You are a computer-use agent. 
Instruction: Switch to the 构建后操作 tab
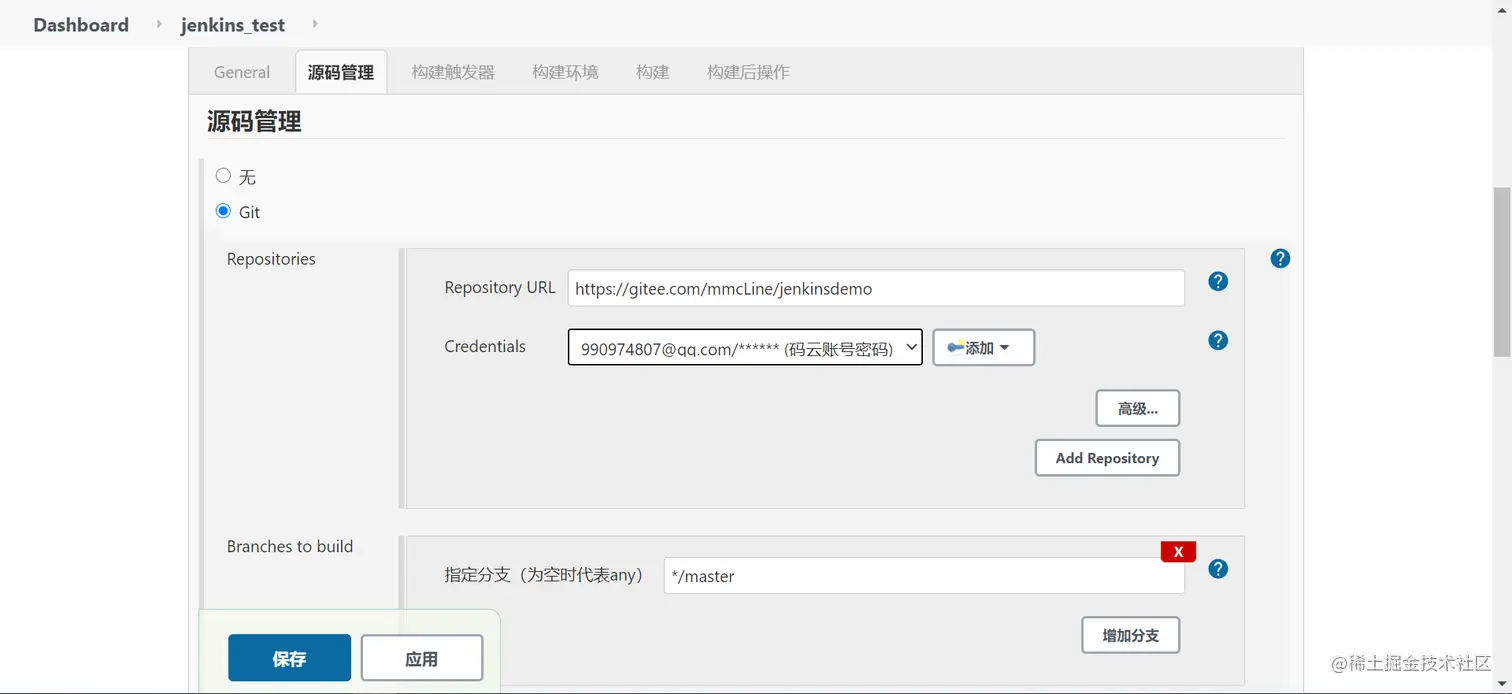coord(748,72)
